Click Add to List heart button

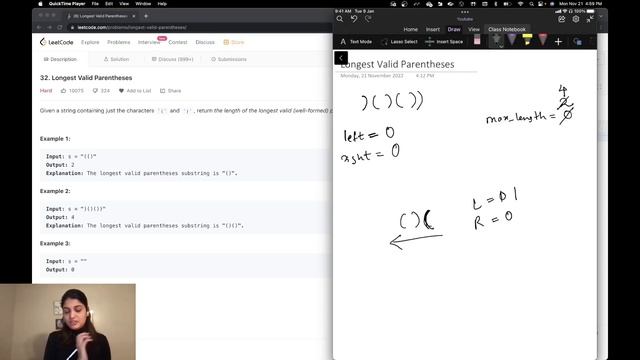point(135,91)
